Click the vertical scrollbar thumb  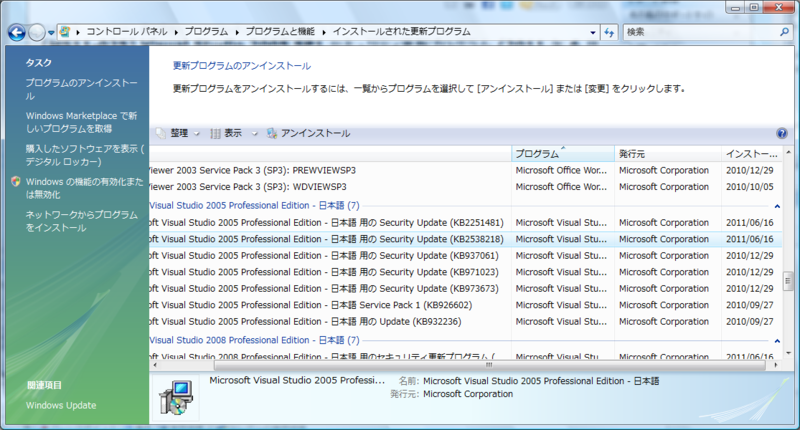788,281
